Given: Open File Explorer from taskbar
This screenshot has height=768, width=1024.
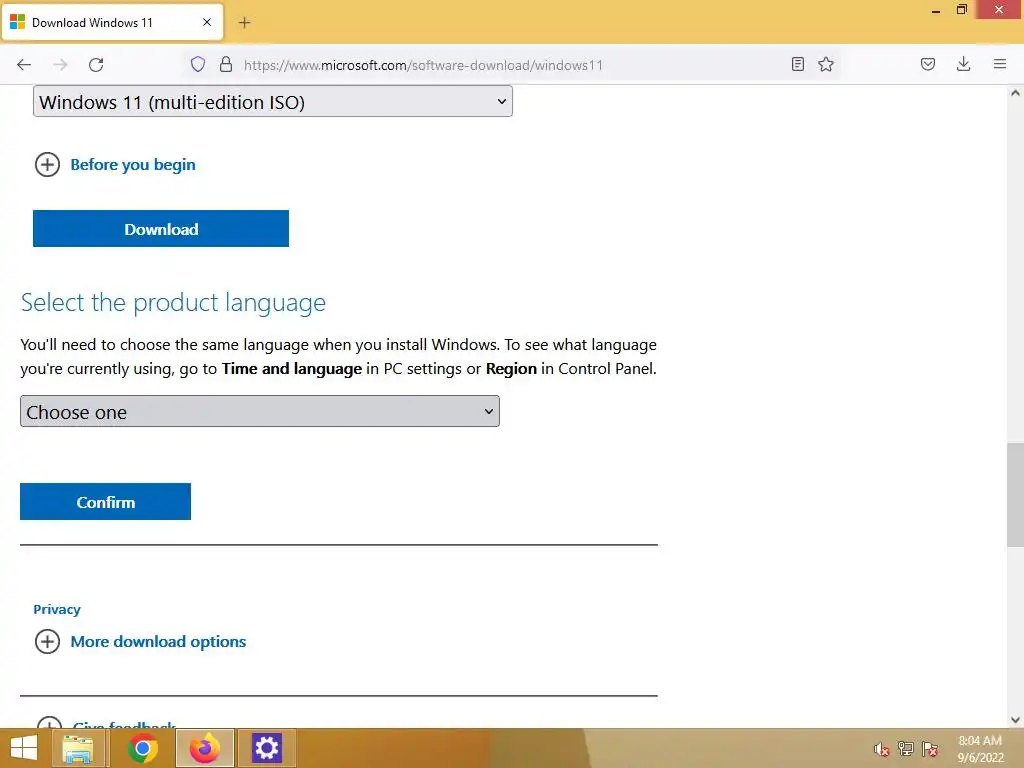Looking at the screenshot, I should tap(78, 748).
